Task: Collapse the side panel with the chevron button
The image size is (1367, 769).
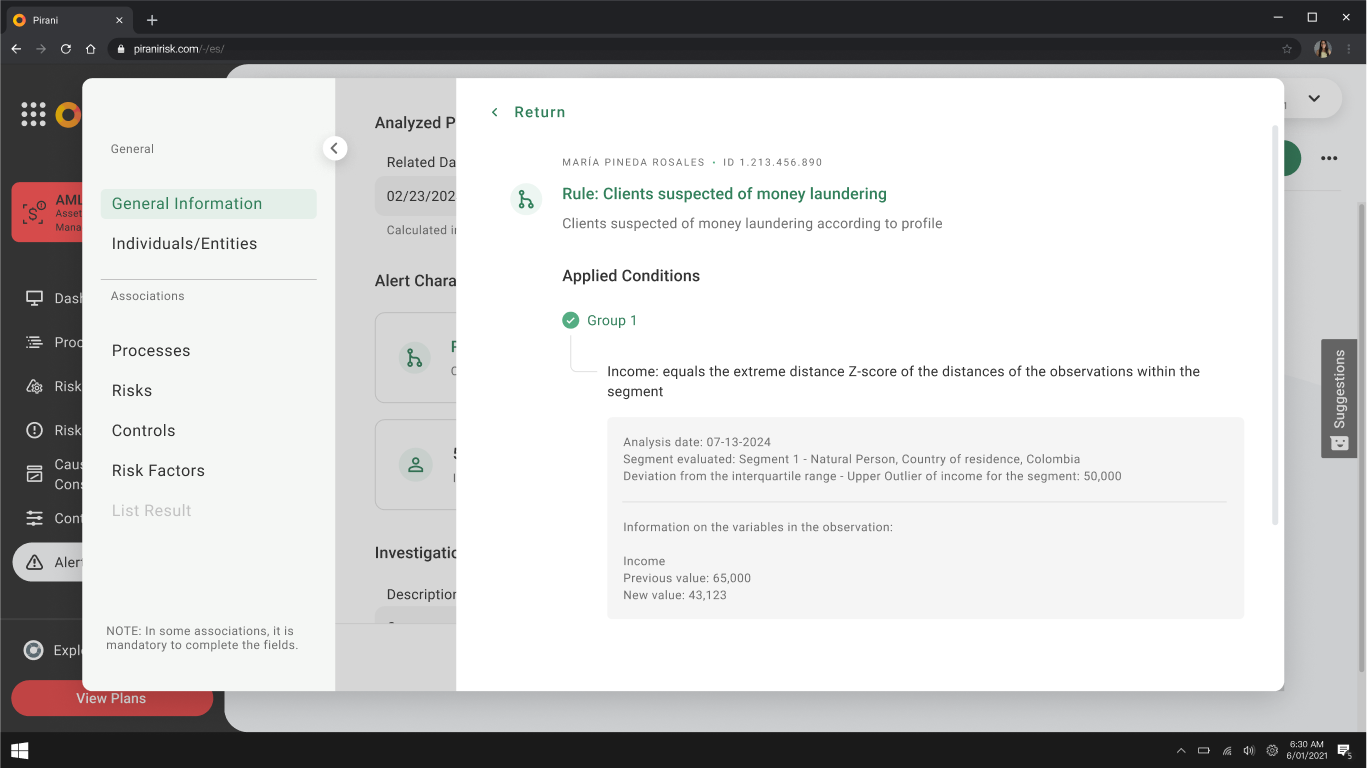Action: pyautogui.click(x=335, y=148)
